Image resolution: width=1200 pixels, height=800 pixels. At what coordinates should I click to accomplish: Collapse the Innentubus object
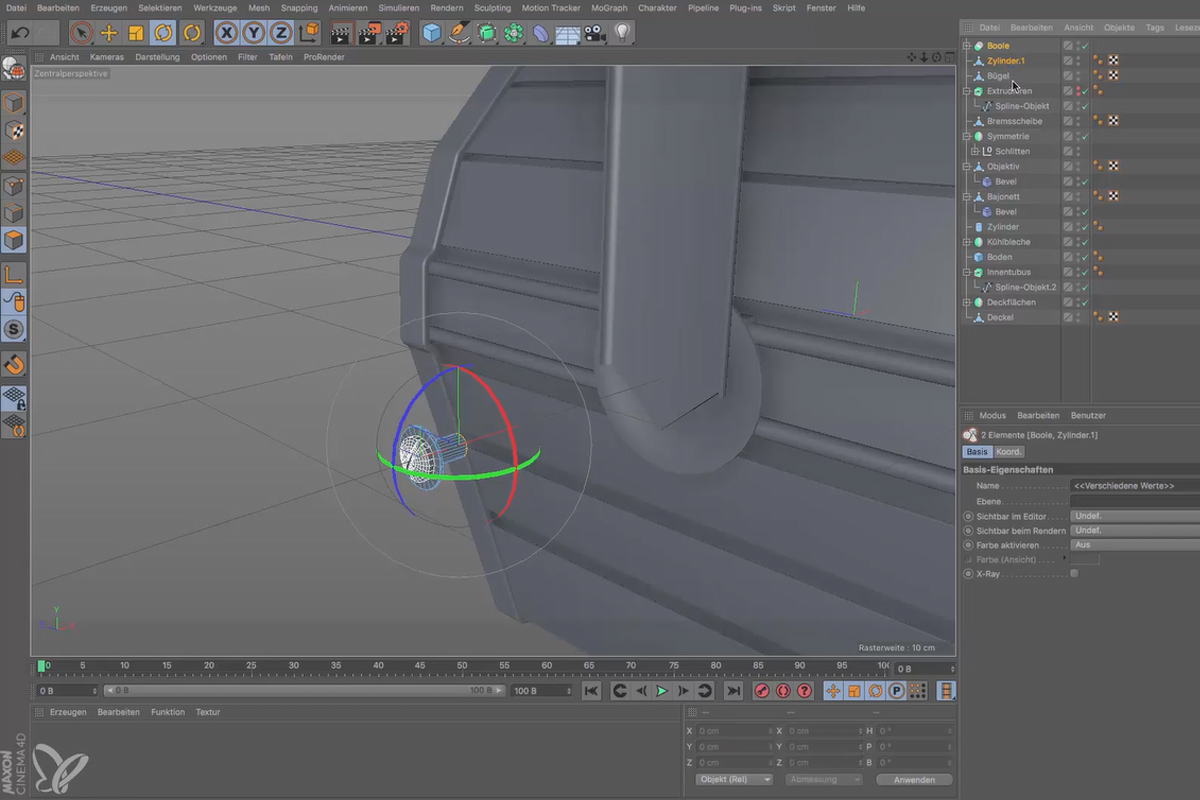pyautogui.click(x=967, y=272)
